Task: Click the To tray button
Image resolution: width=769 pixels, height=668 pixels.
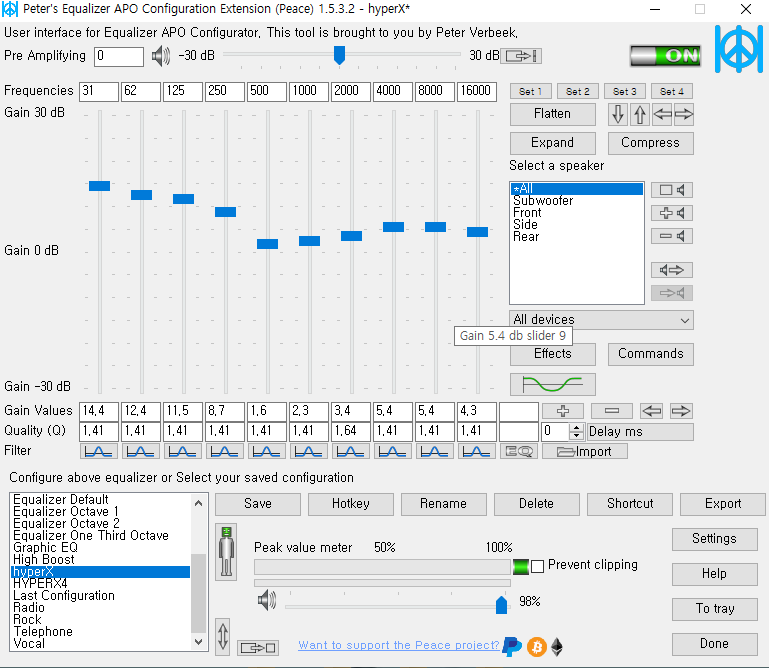Action: [x=715, y=609]
